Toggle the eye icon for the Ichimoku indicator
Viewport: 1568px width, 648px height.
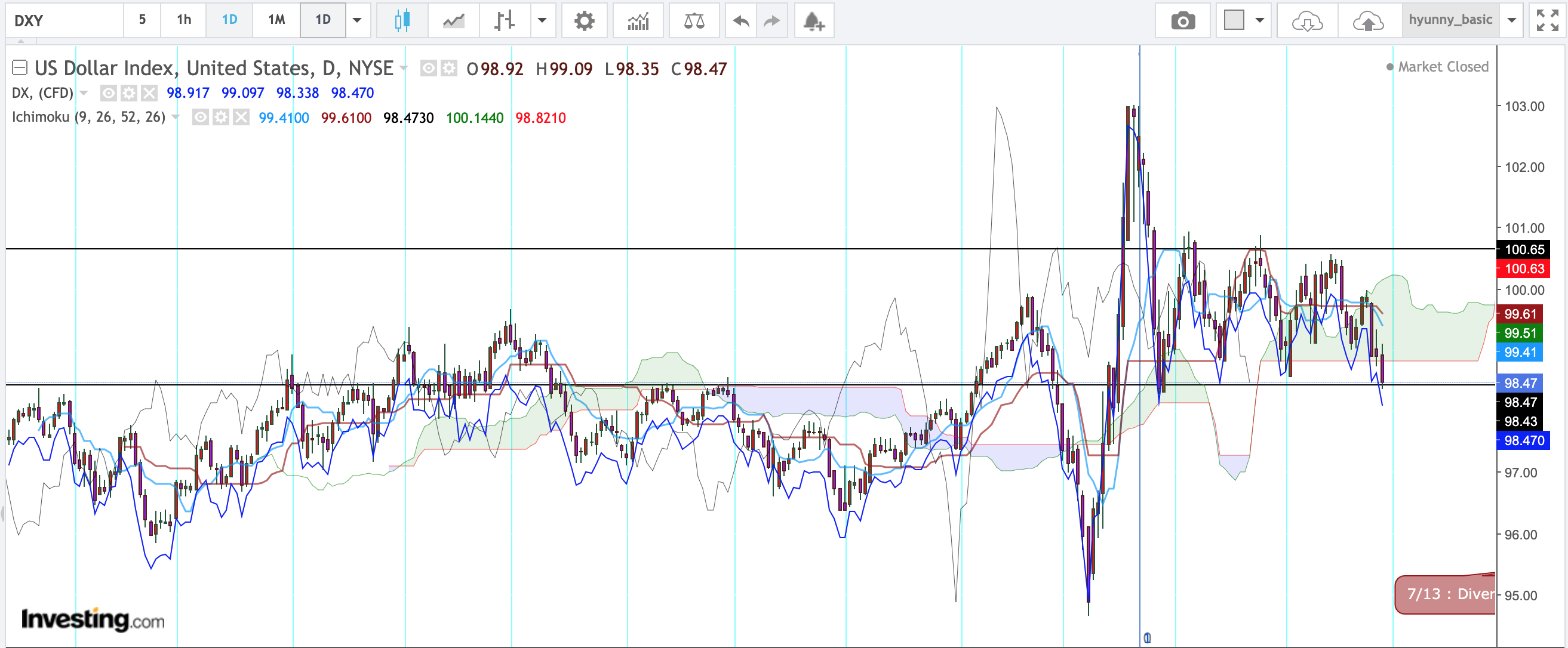[x=200, y=117]
